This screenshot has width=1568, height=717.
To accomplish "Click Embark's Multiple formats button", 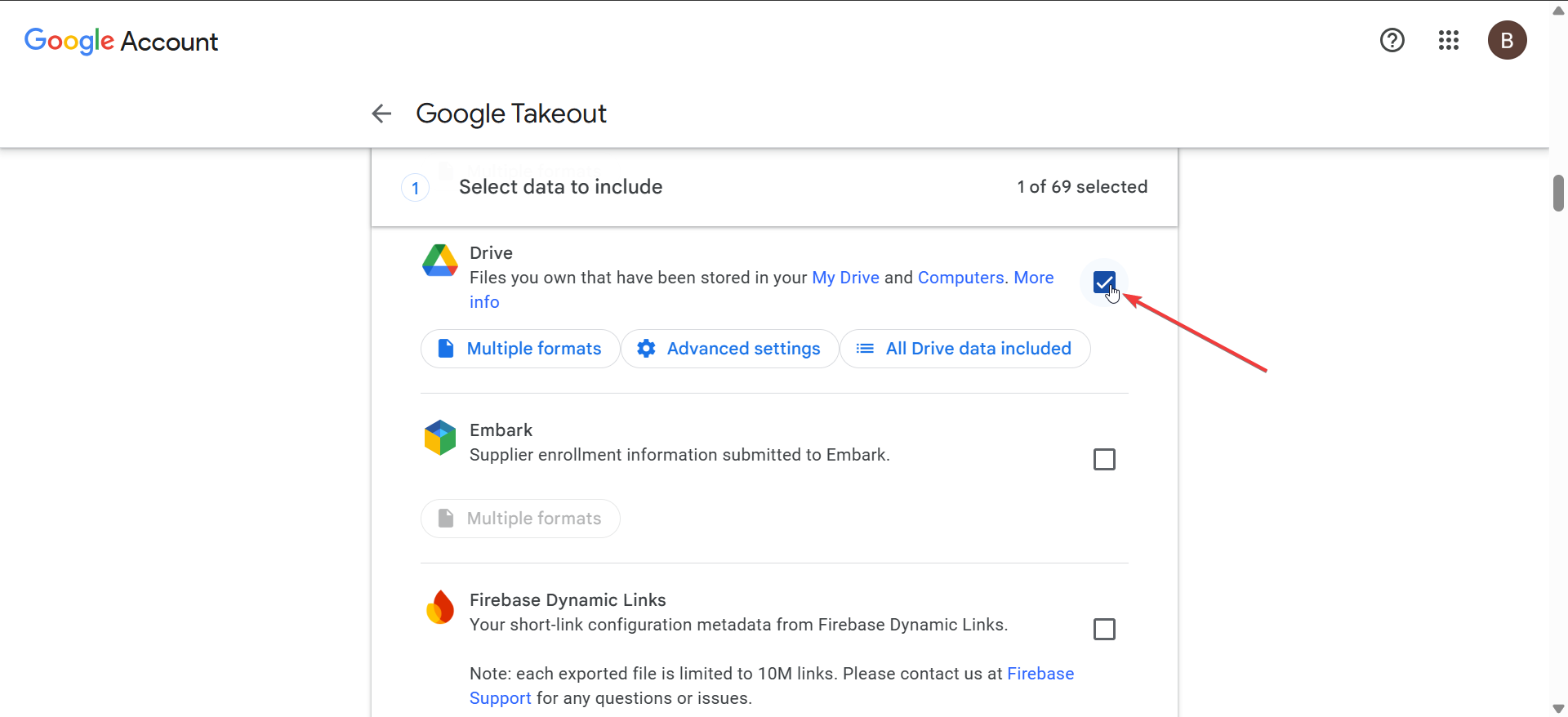I will click(520, 519).
